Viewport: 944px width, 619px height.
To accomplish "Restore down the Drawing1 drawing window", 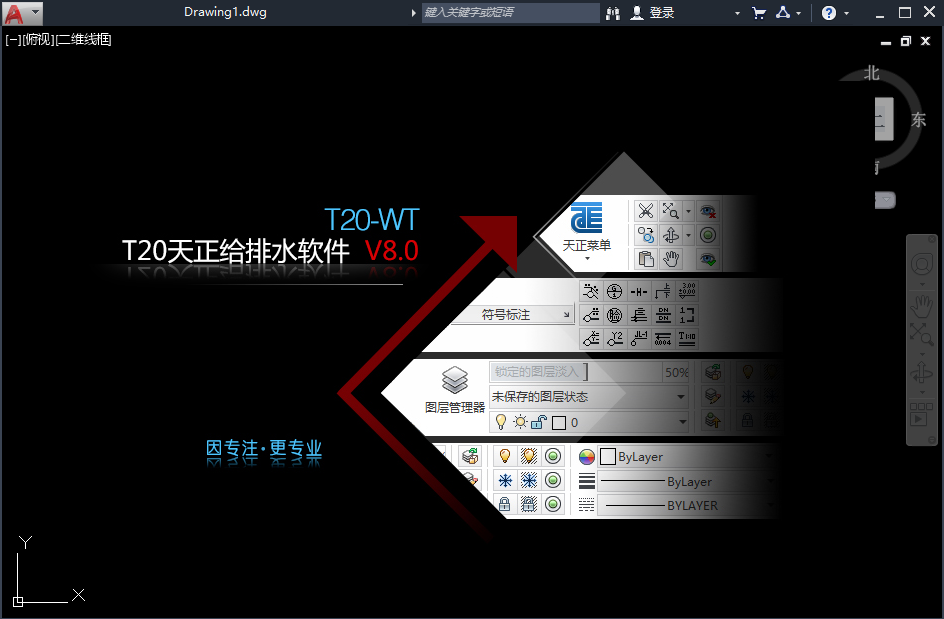I will tap(905, 41).
